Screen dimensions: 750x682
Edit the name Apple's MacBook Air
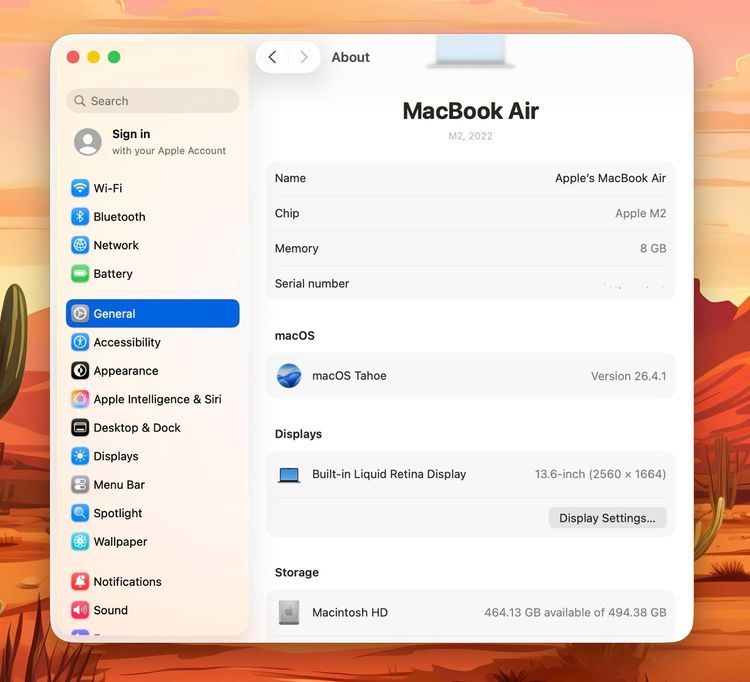click(610, 178)
